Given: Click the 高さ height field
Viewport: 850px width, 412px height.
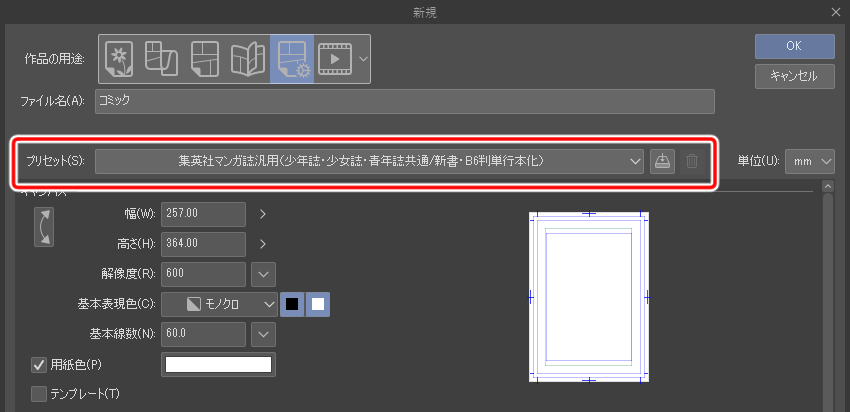Looking at the screenshot, I should (x=203, y=244).
